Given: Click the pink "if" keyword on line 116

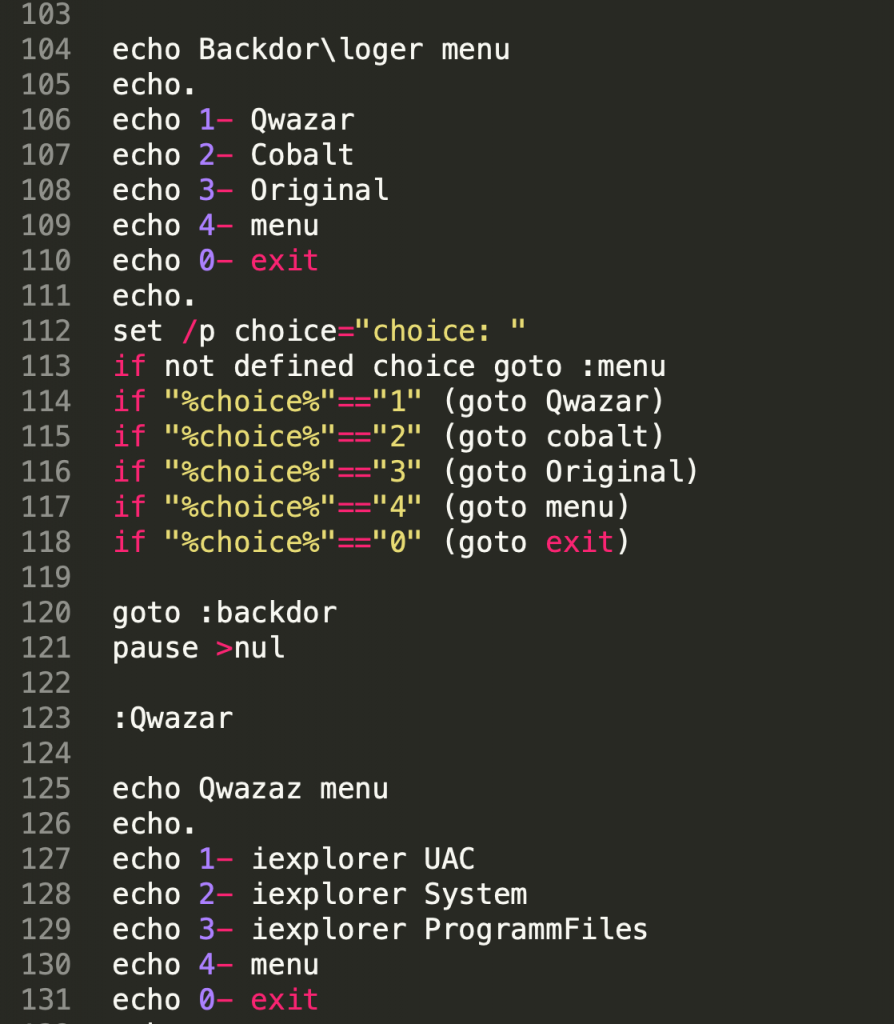Looking at the screenshot, I should [129, 472].
